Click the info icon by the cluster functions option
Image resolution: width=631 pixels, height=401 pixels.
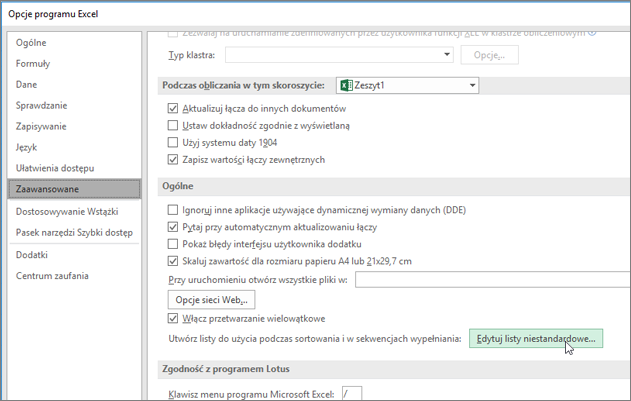(x=592, y=33)
